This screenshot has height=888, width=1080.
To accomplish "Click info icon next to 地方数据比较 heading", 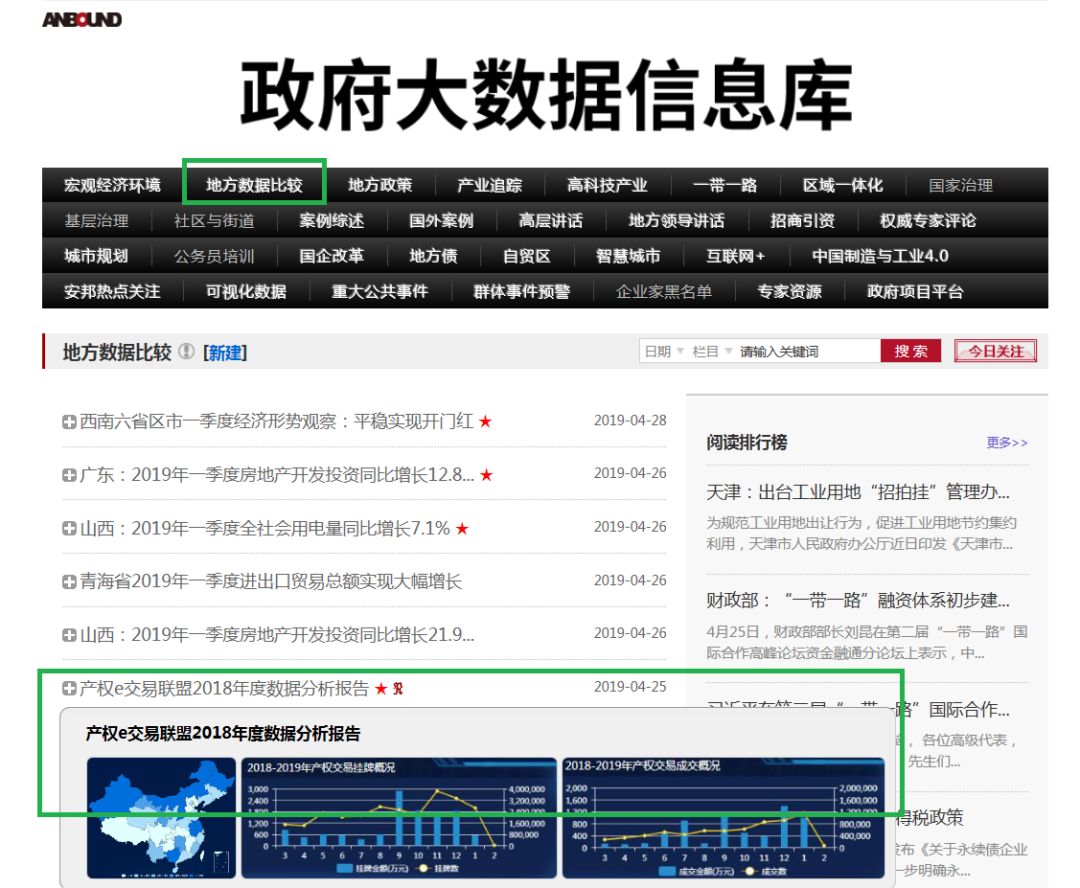I will point(186,351).
